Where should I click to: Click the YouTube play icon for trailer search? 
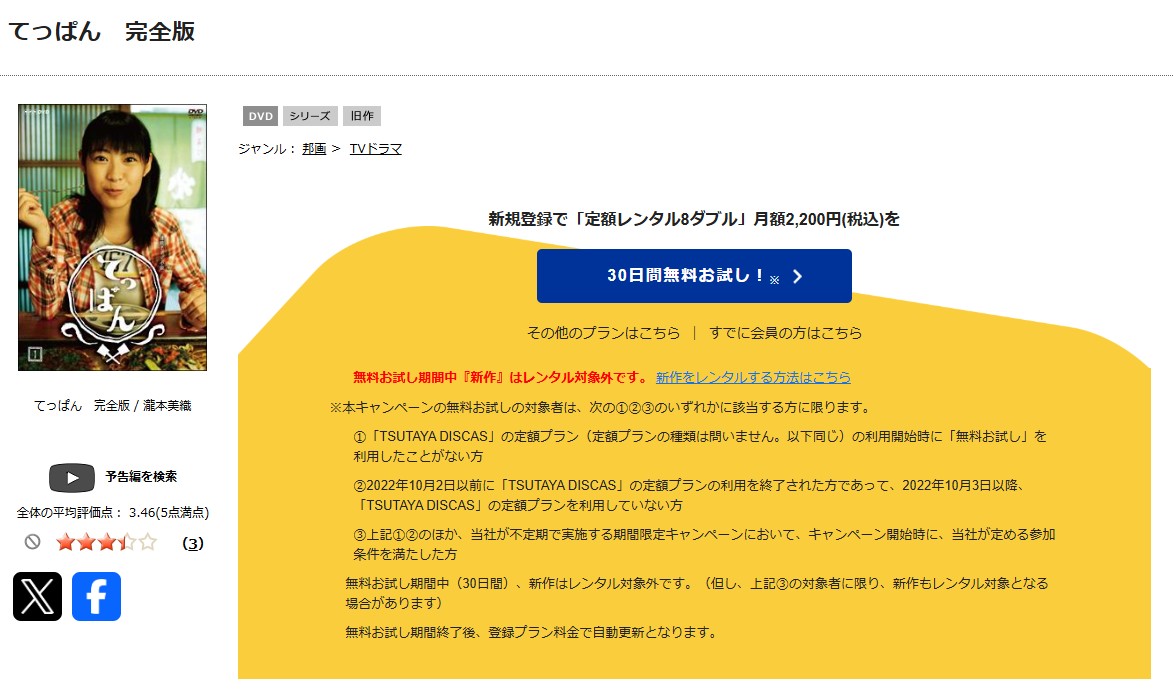tap(72, 477)
